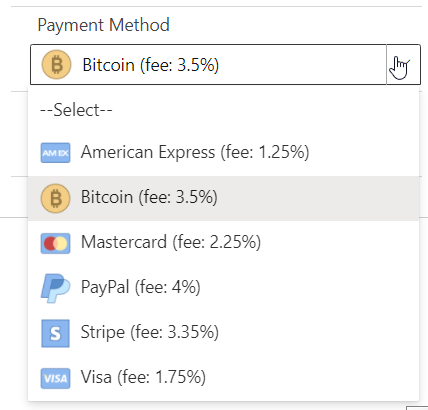Select Bitcoin (fee: 3.5%) option
Screen dimensions: 428x410
[223, 198]
